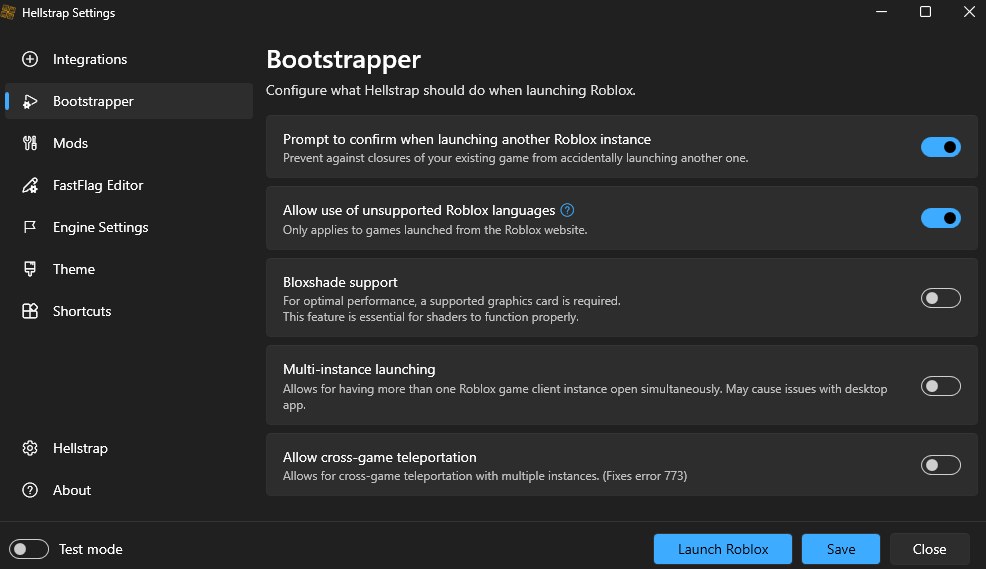Click the Launch Roblox button
The height and width of the screenshot is (569, 986).
723,549
